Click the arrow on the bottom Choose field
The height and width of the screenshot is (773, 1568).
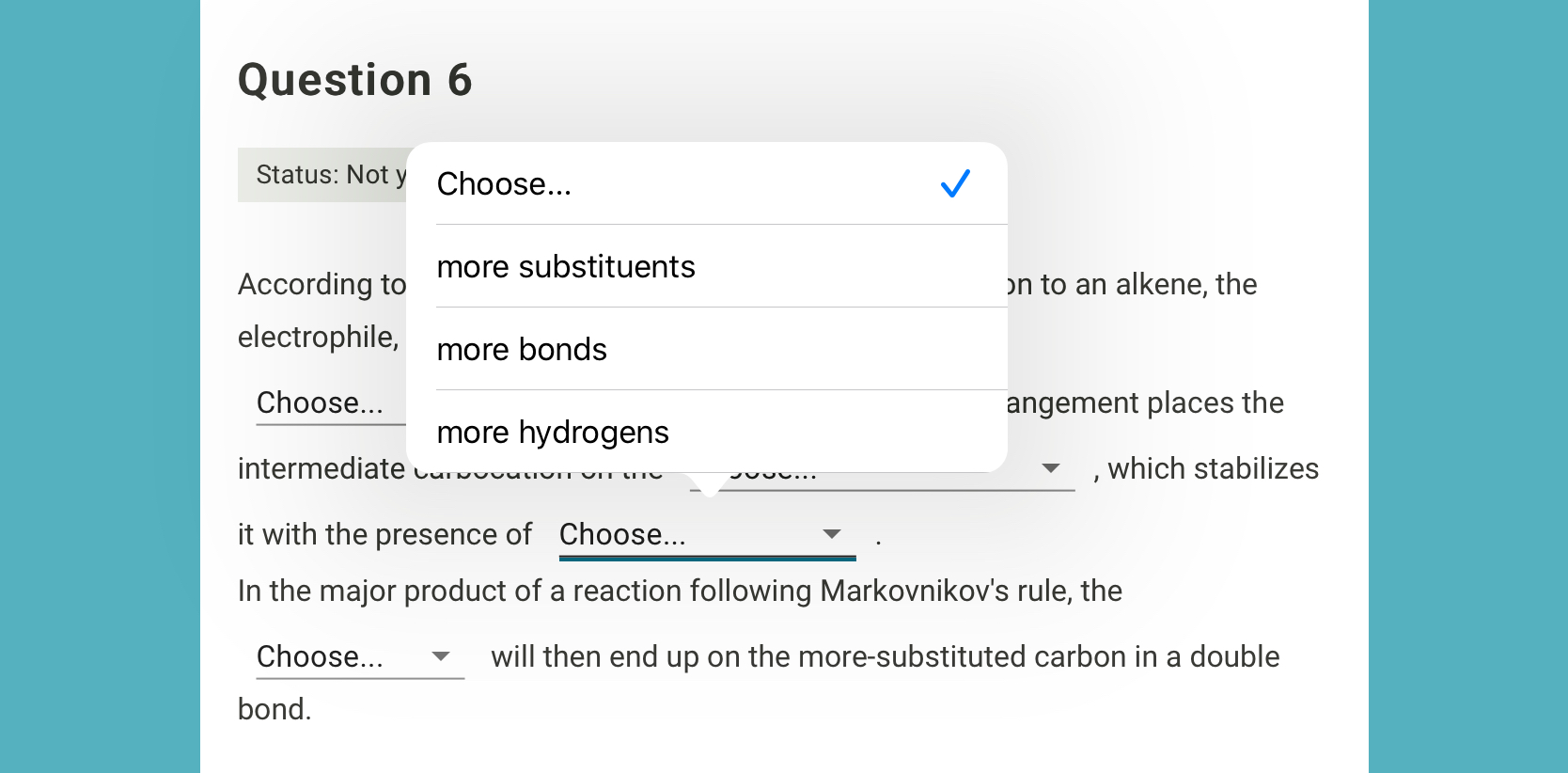coord(439,657)
